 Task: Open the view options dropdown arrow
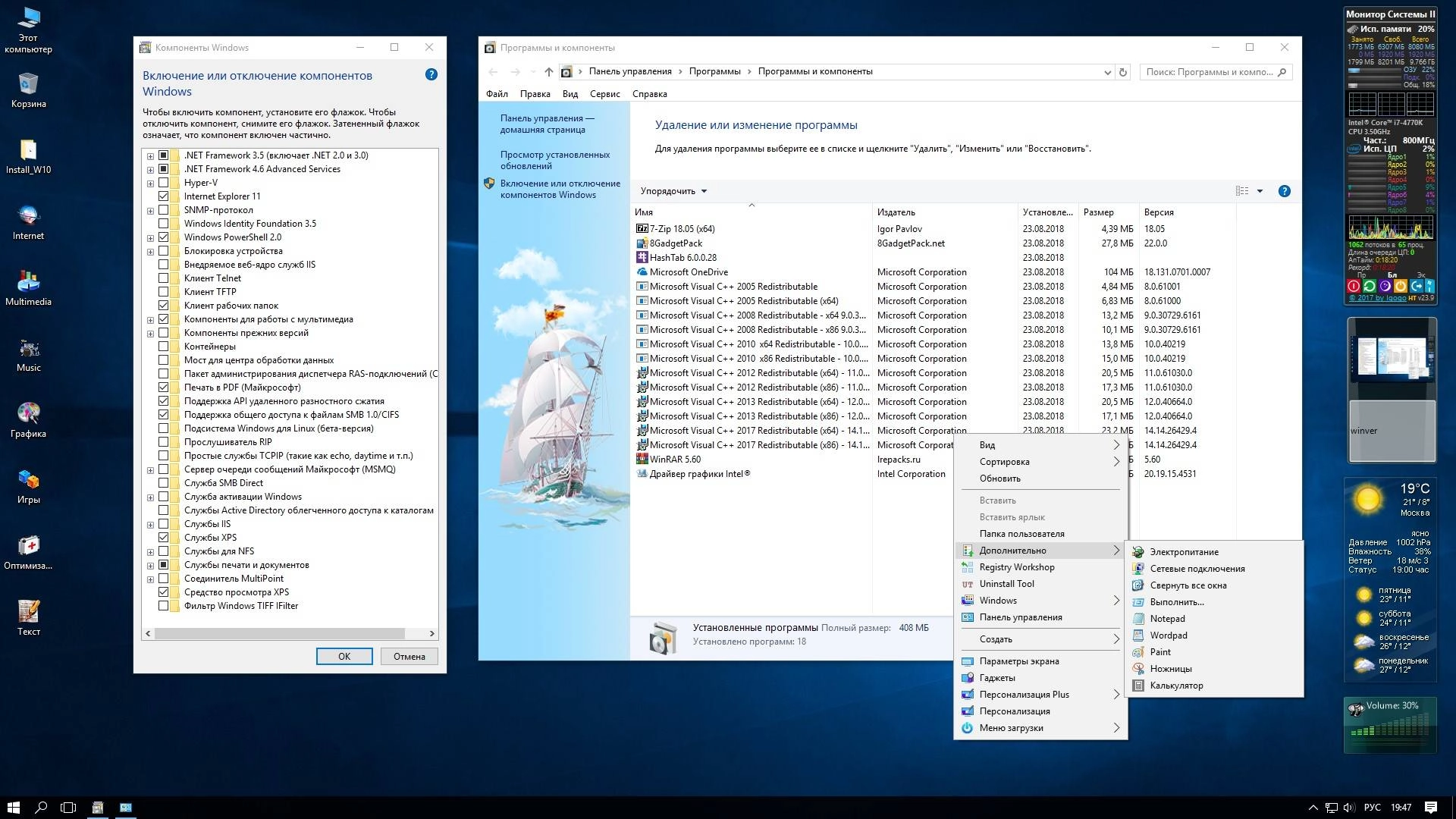(x=1260, y=191)
